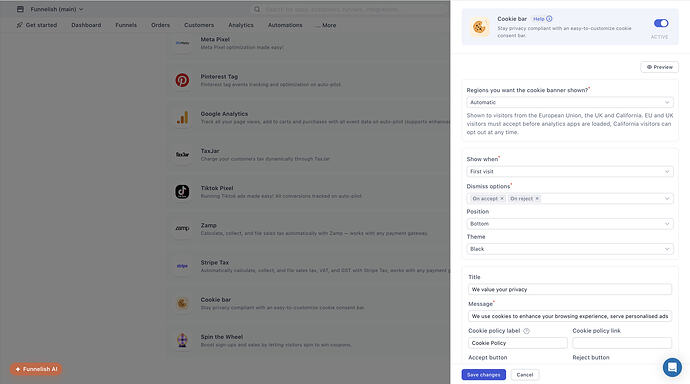Open the Pinterest Tag app title

coord(219,77)
